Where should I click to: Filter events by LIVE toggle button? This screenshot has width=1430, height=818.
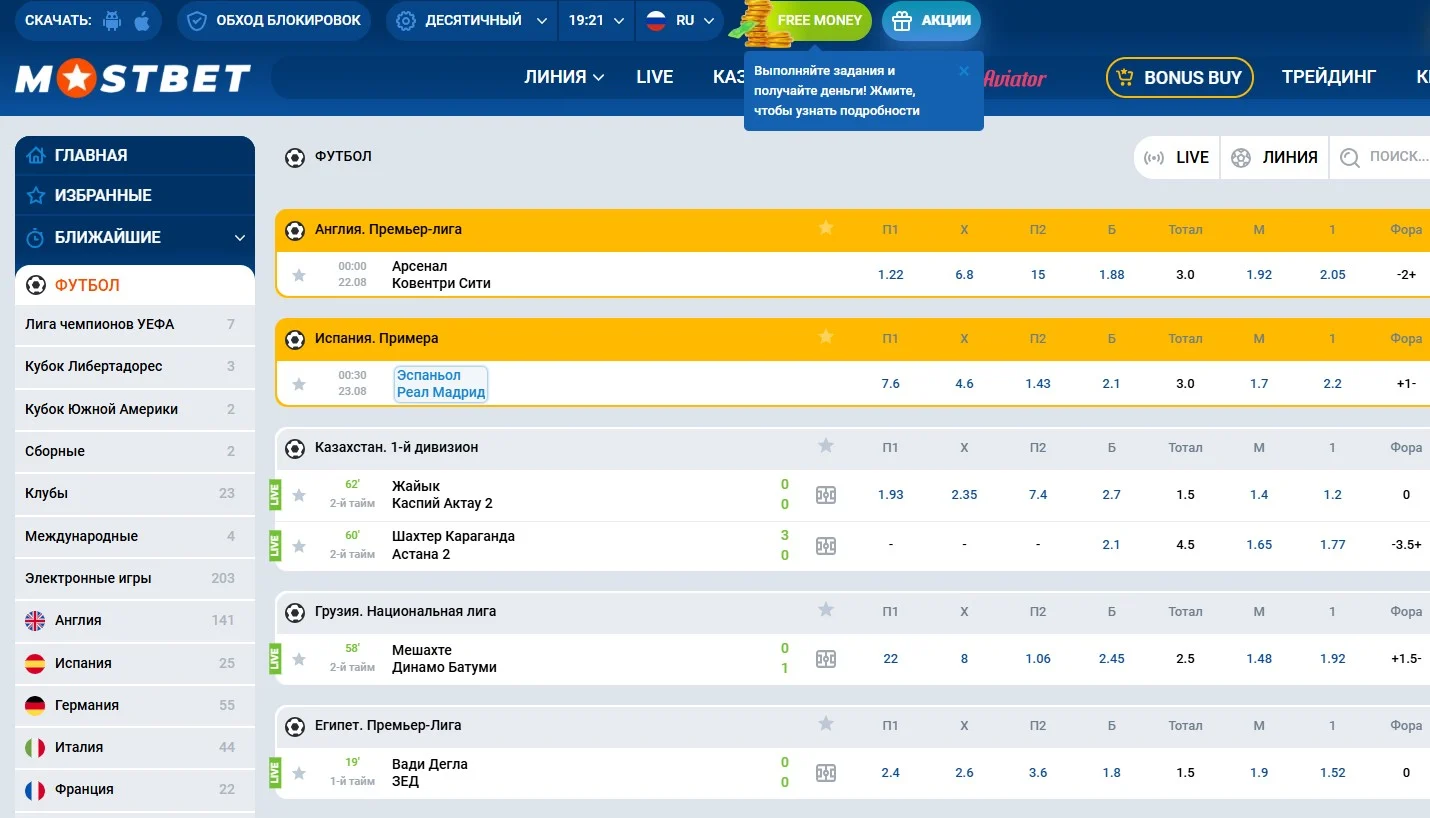[1177, 158]
